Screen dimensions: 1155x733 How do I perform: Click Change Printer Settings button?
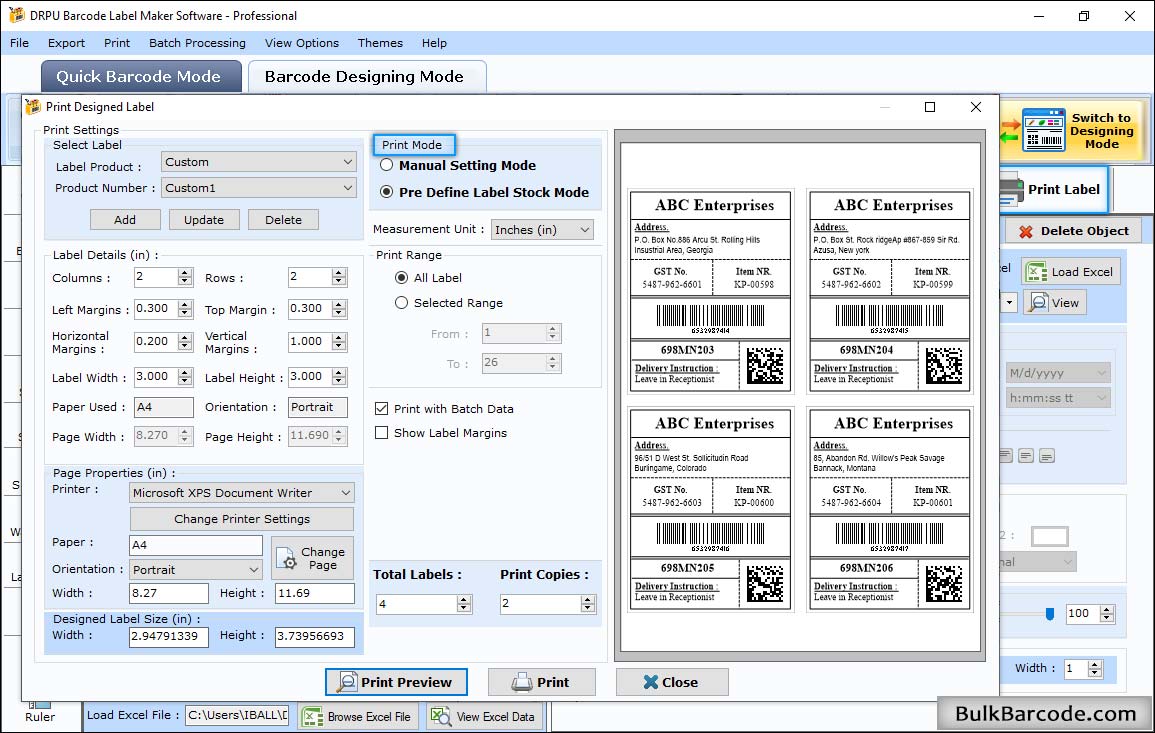pyautogui.click(x=242, y=519)
